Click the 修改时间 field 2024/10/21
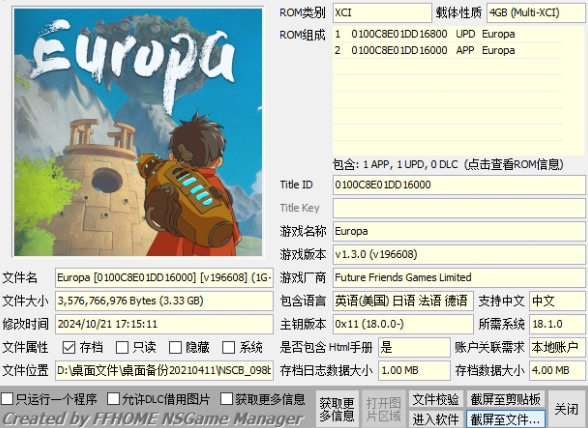The height and width of the screenshot is (428, 588). coord(164,324)
